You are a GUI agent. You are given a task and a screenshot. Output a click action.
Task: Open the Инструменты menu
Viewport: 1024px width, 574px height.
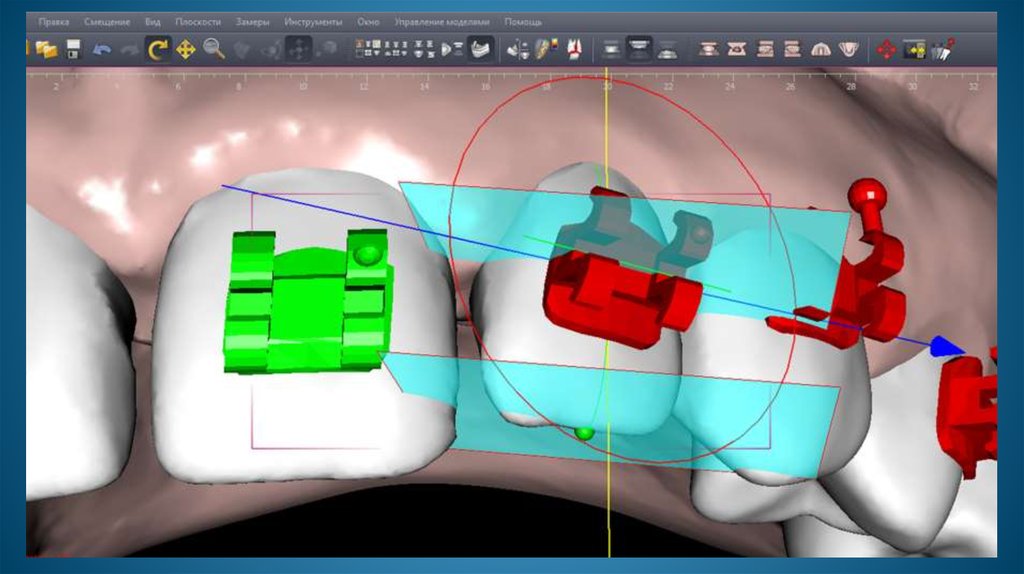[312, 21]
